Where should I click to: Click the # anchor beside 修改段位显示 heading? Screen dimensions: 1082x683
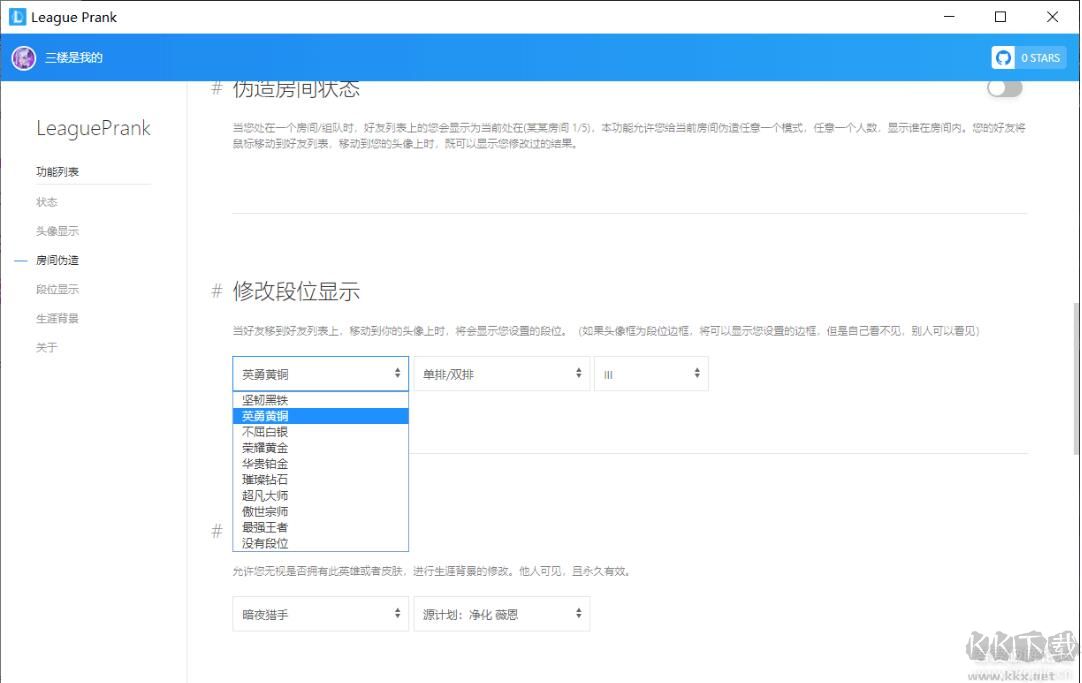(x=216, y=291)
